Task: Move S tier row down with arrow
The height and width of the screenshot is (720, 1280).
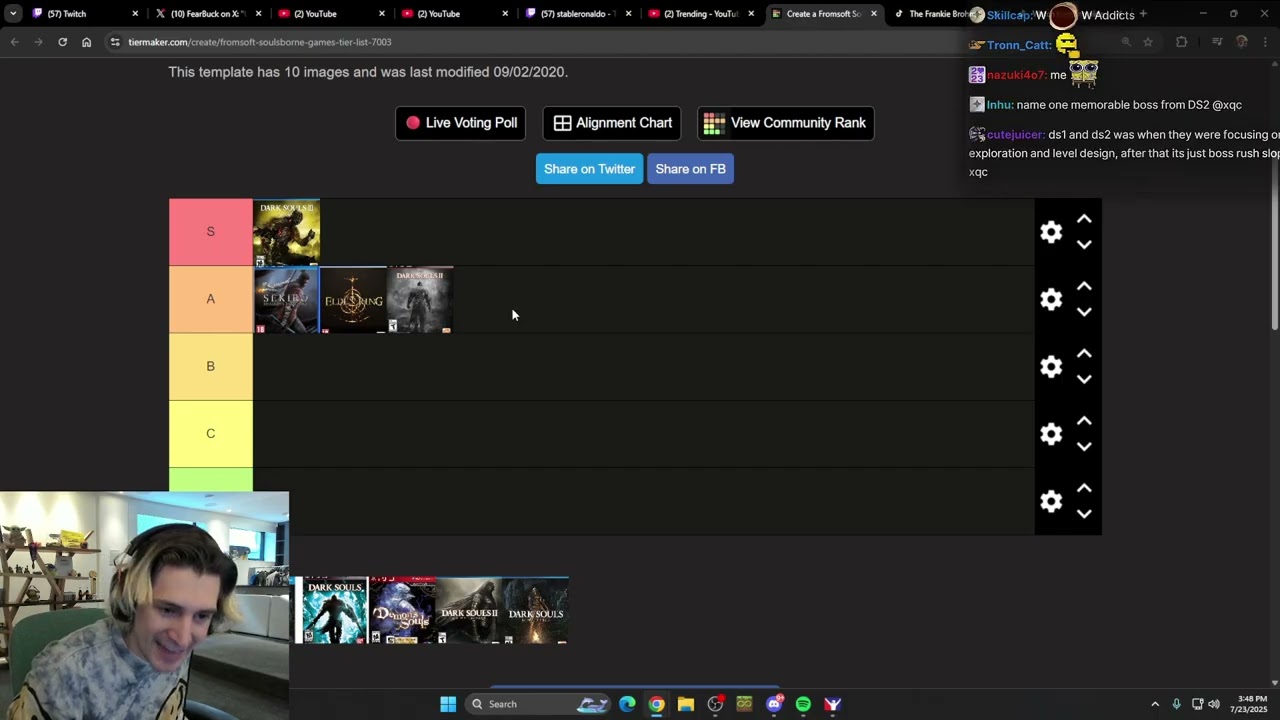Action: [1084, 245]
